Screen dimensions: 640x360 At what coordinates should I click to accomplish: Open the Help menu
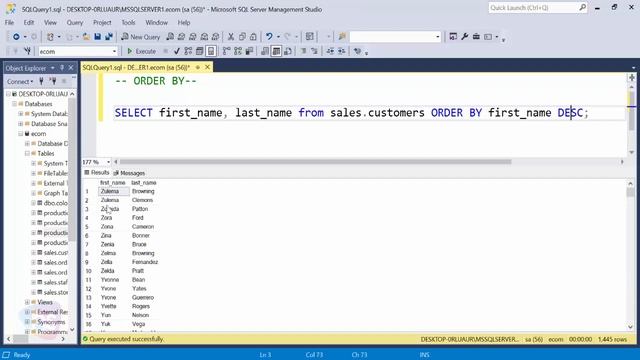coord(184,22)
